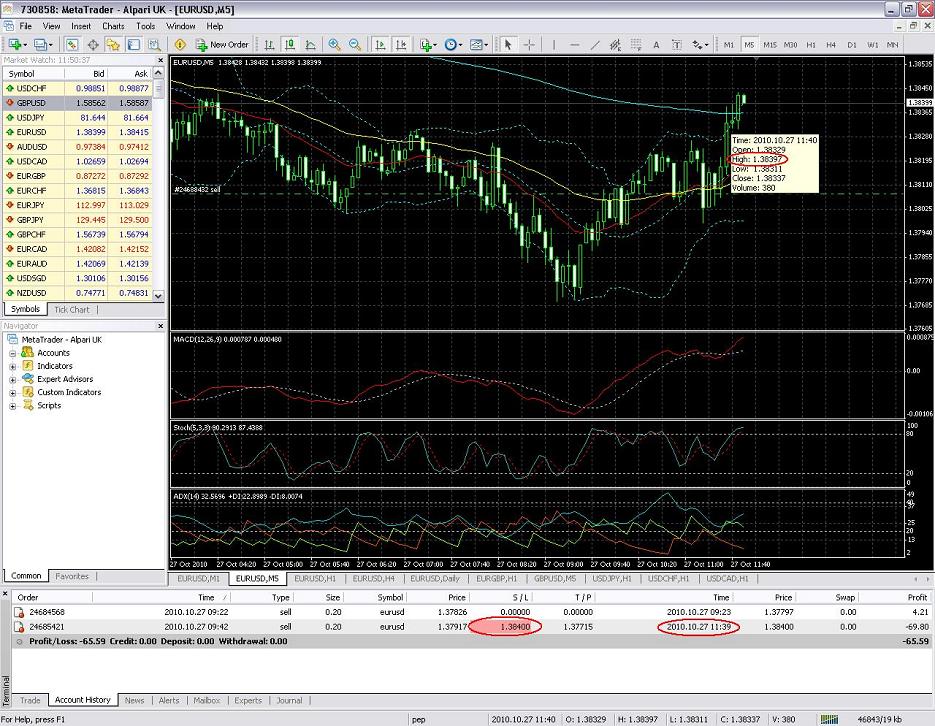Expand Expert Advisors in Navigator

point(14,379)
